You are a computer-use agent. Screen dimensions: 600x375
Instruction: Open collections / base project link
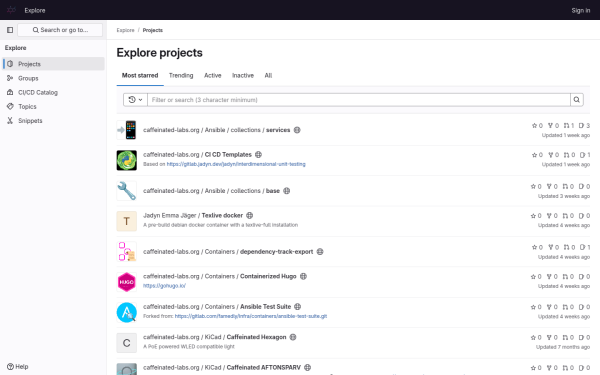coord(212,191)
